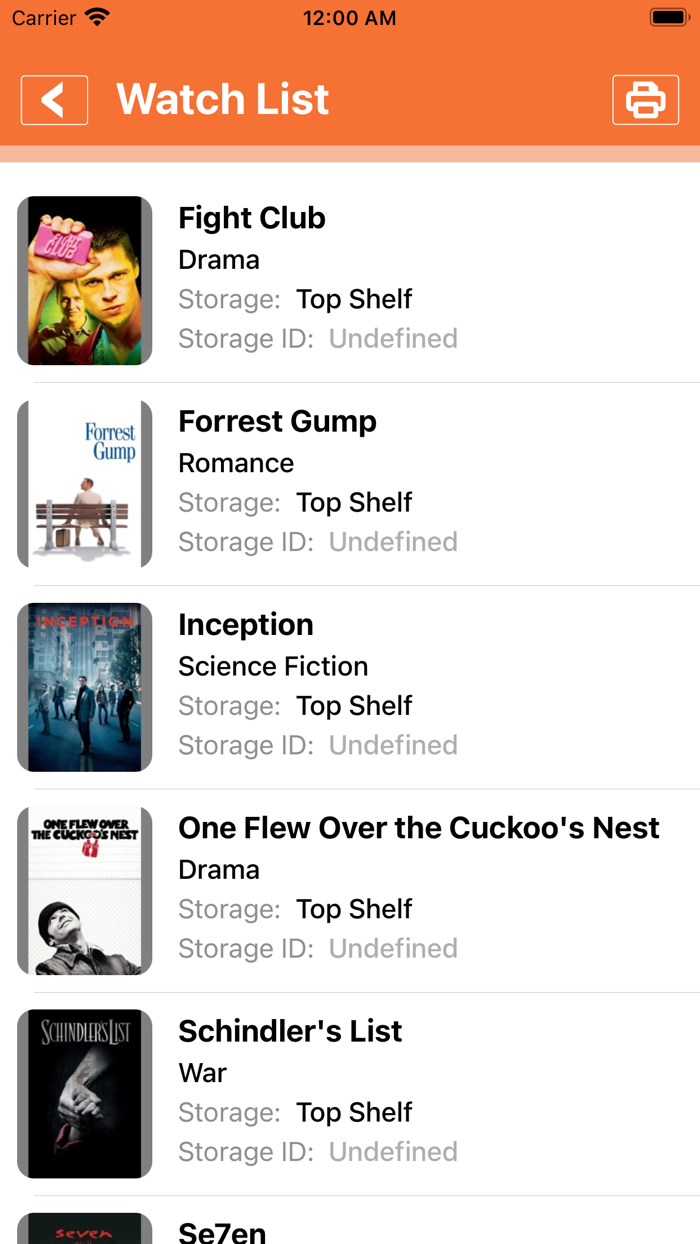Tap the clock in the status bar
The width and height of the screenshot is (700, 1244).
349,17
